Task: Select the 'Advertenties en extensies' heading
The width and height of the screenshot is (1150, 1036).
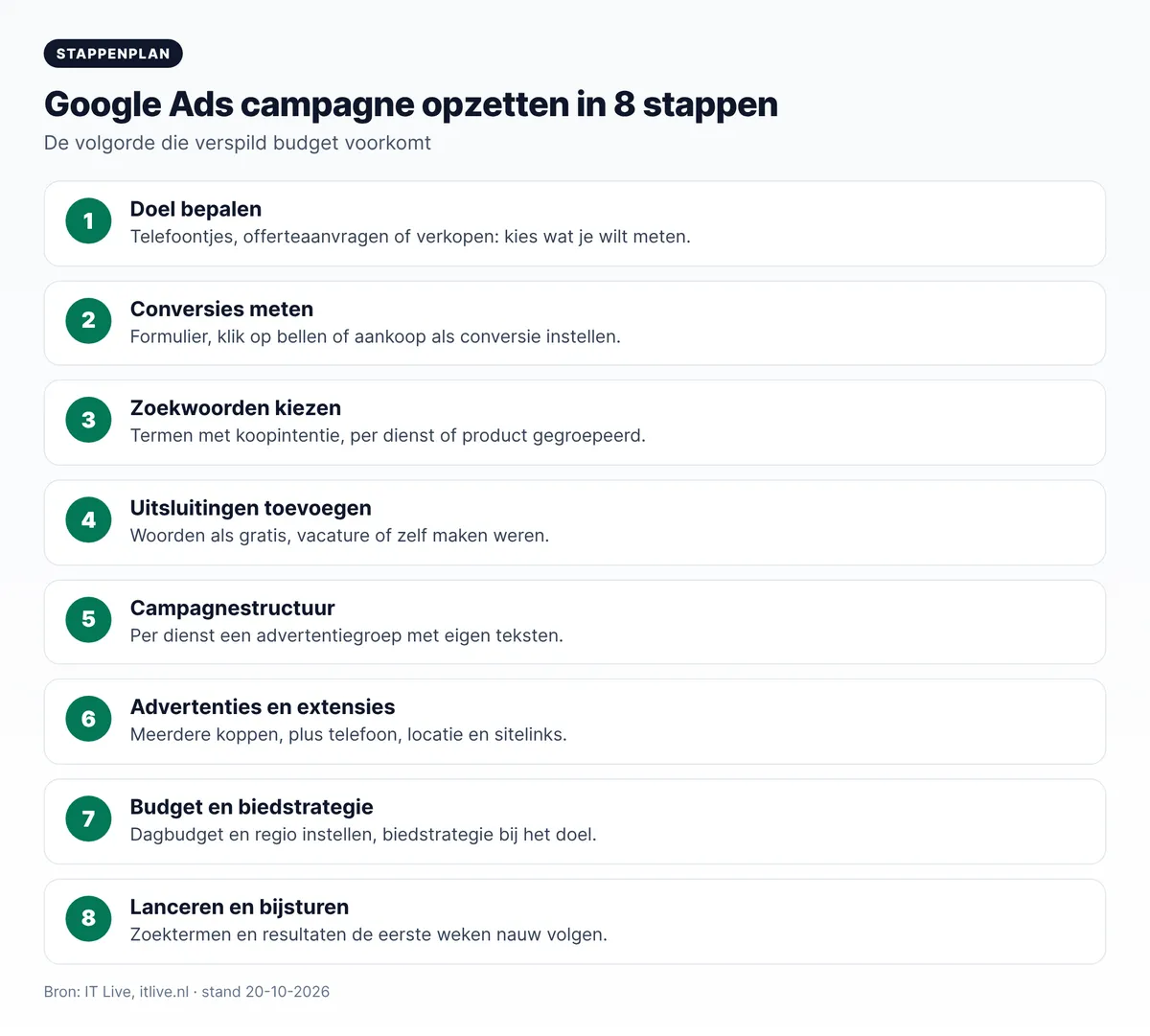Action: point(263,707)
